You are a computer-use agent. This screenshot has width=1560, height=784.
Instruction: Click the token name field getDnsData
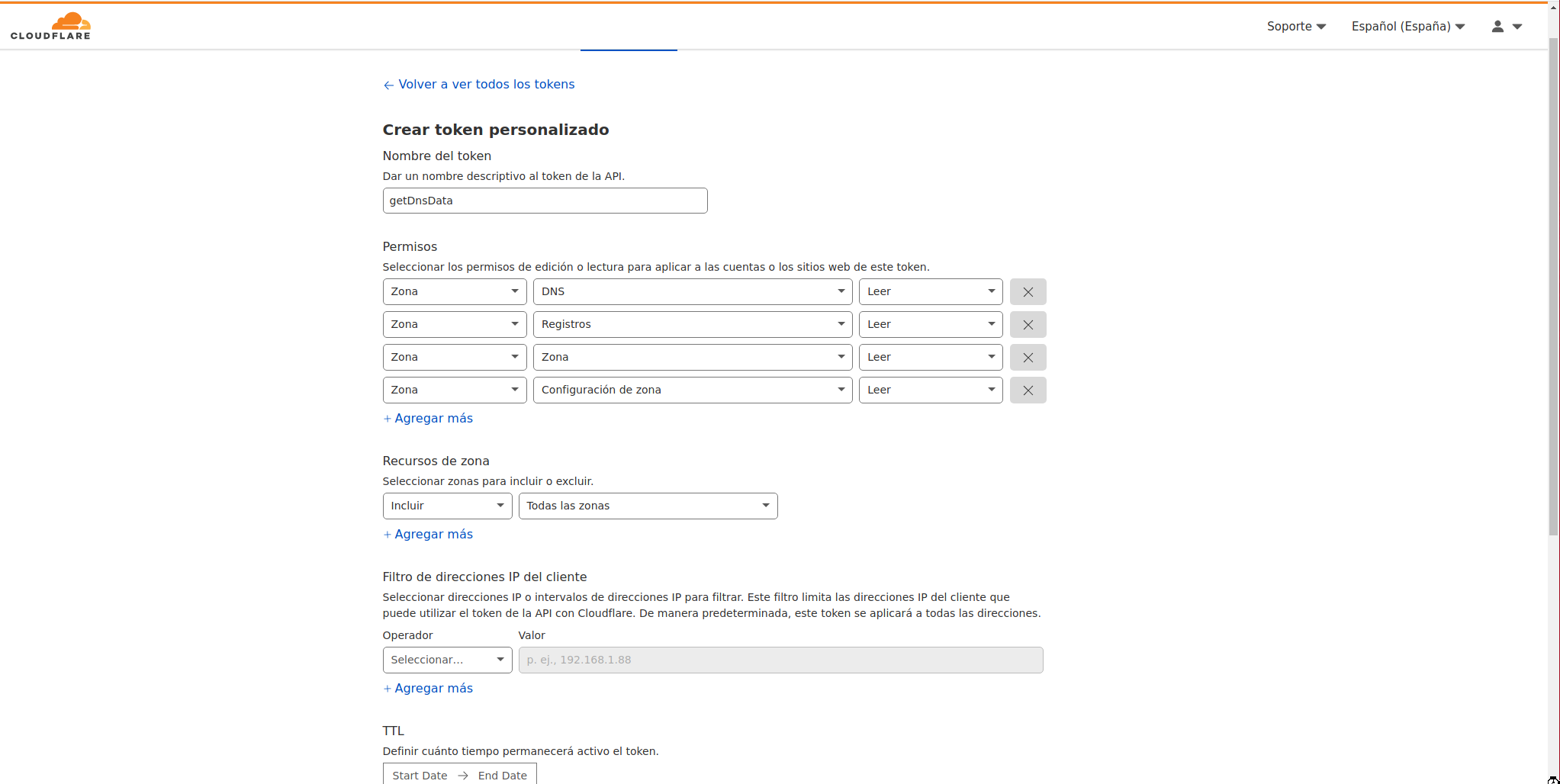545,201
